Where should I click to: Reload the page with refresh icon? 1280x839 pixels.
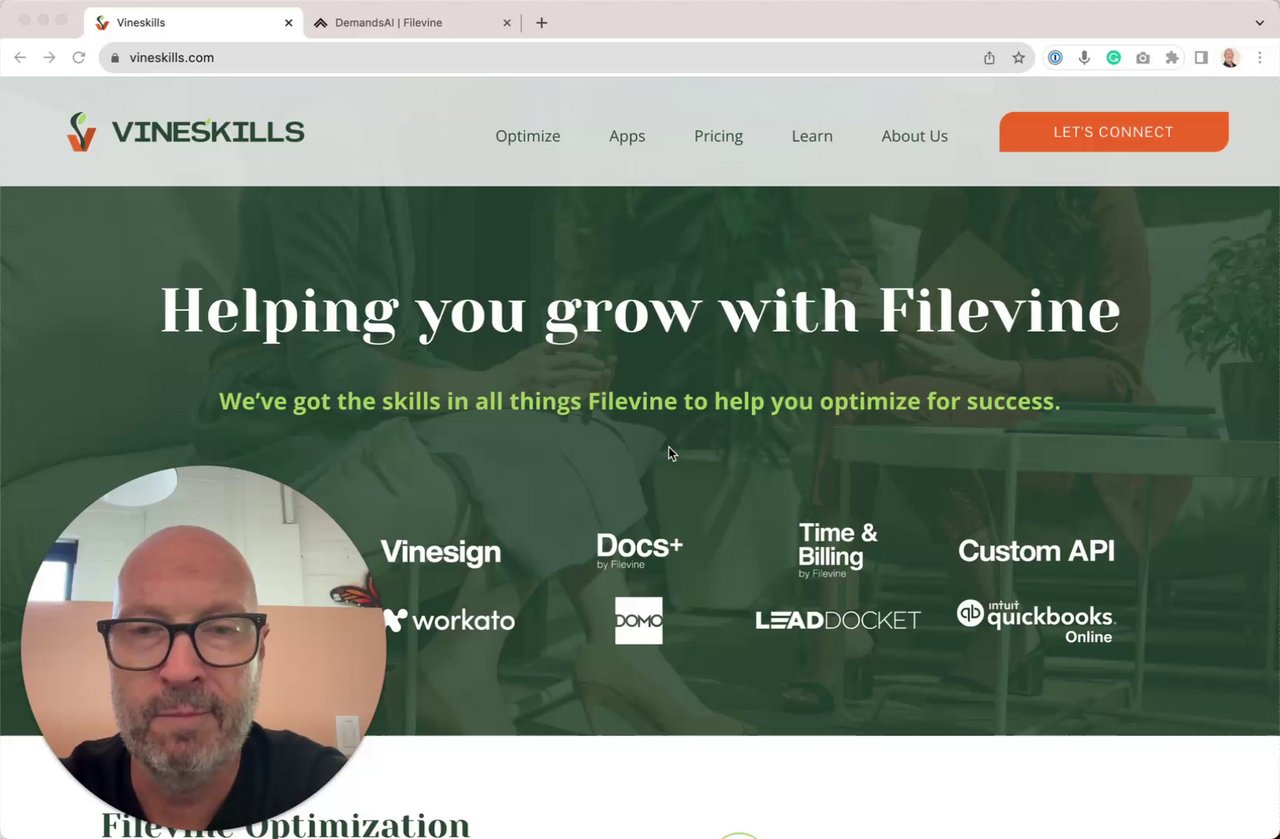click(x=78, y=58)
